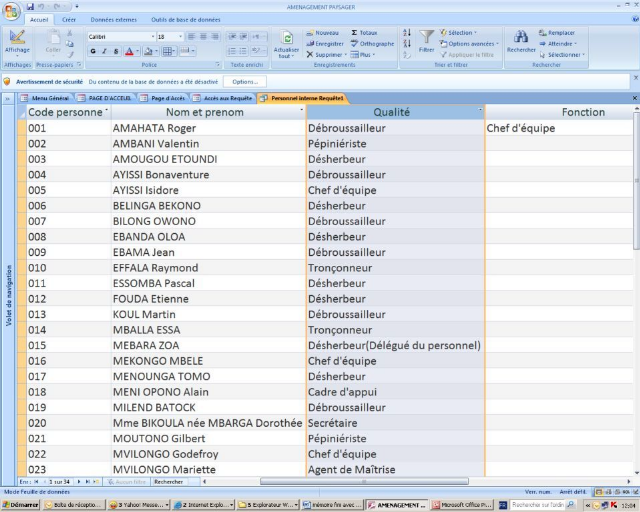Toggle underline formatting (S)
The width and height of the screenshot is (640, 512).
click(x=114, y=51)
